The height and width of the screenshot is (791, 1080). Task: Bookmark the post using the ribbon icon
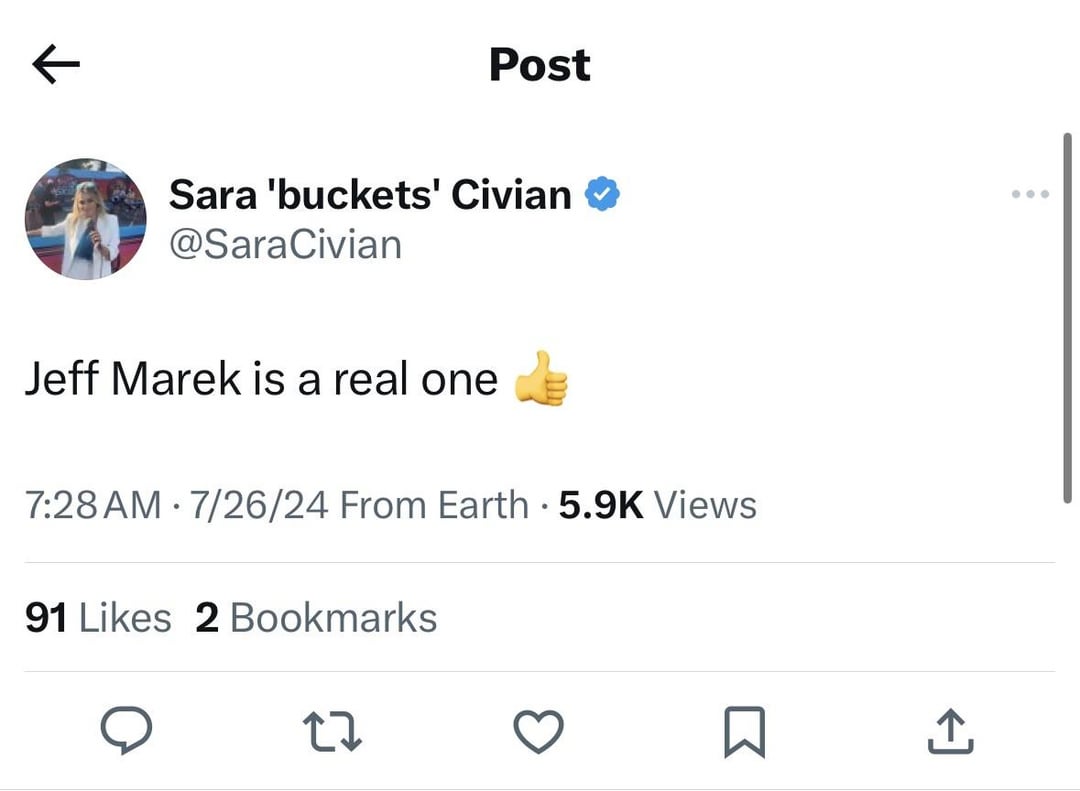pyautogui.click(x=745, y=731)
